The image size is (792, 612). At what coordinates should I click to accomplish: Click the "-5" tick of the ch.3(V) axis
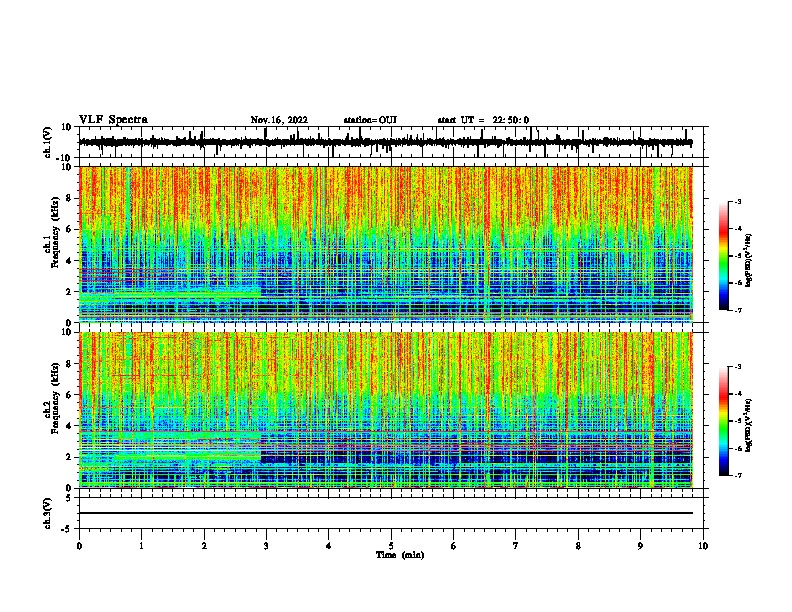click(67, 529)
